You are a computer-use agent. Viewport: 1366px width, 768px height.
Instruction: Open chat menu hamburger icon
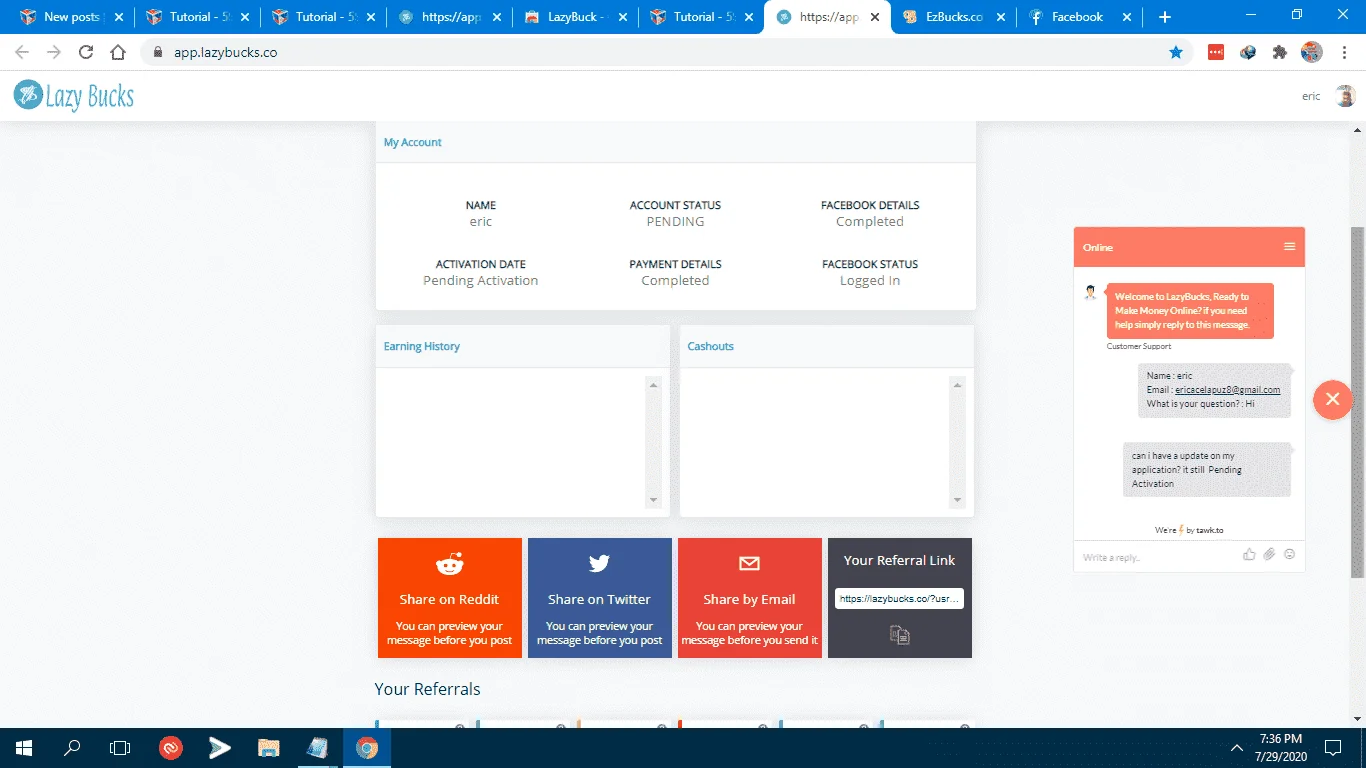(x=1290, y=246)
